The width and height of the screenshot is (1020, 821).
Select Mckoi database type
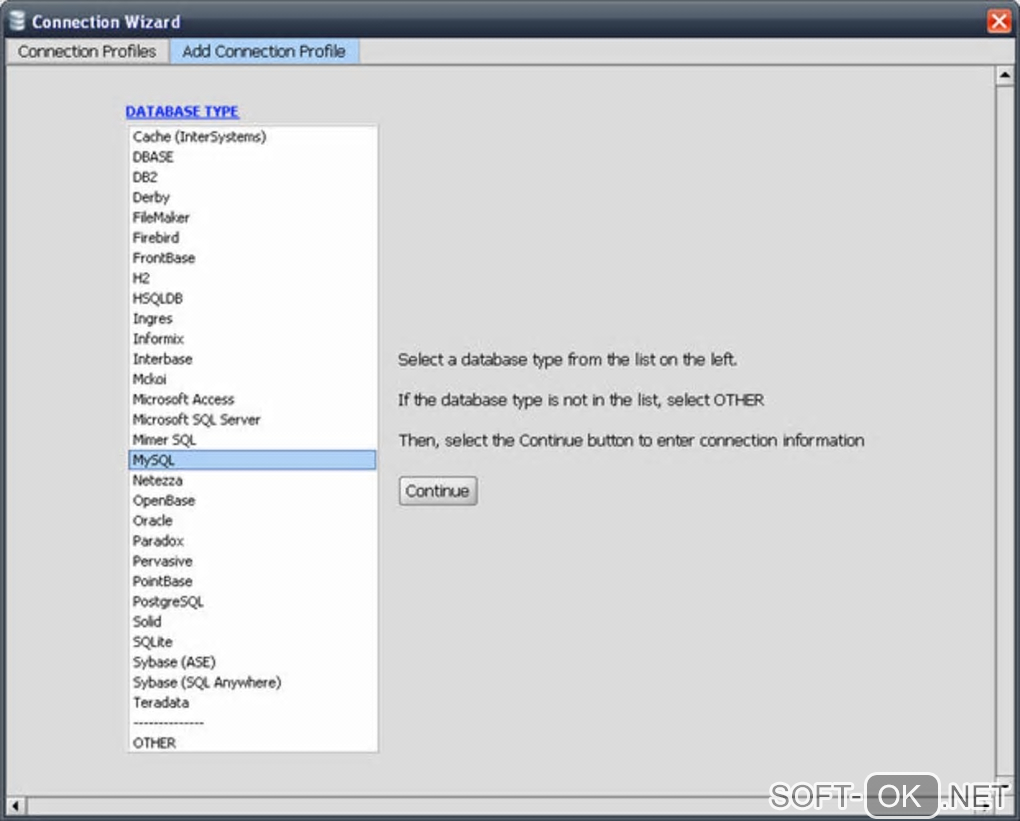point(252,379)
